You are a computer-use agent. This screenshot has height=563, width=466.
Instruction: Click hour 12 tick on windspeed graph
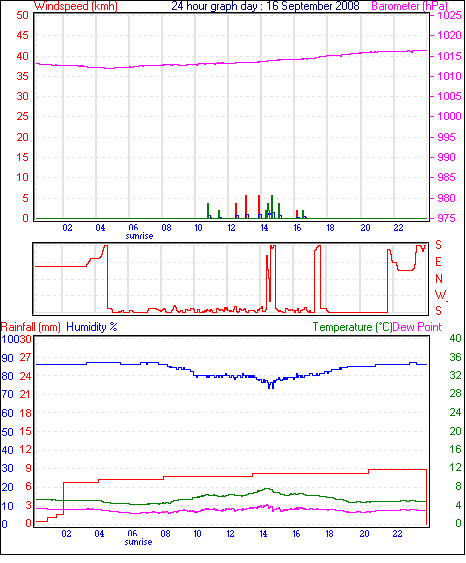pyautogui.click(x=232, y=228)
